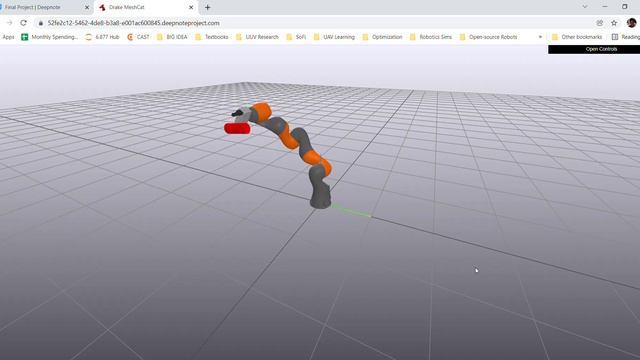Open 6.877 Hub bookmark
This screenshot has height=360, width=640.
click(x=102, y=37)
